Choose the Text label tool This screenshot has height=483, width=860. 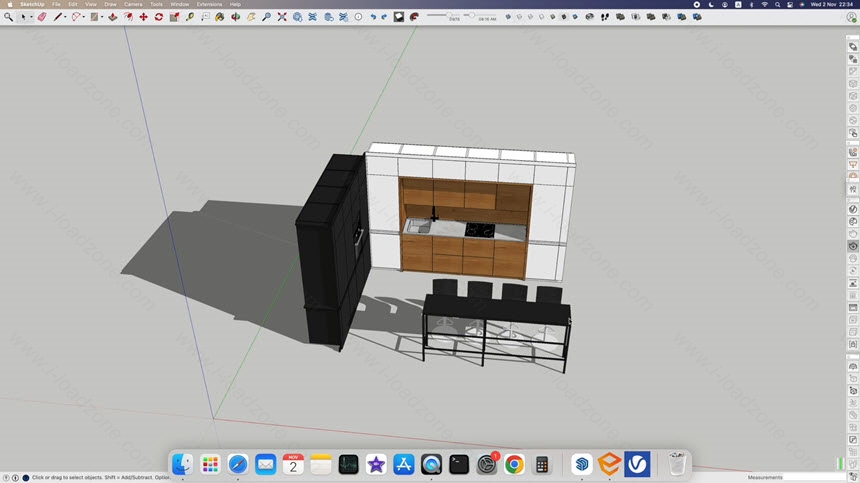click(x=205, y=17)
